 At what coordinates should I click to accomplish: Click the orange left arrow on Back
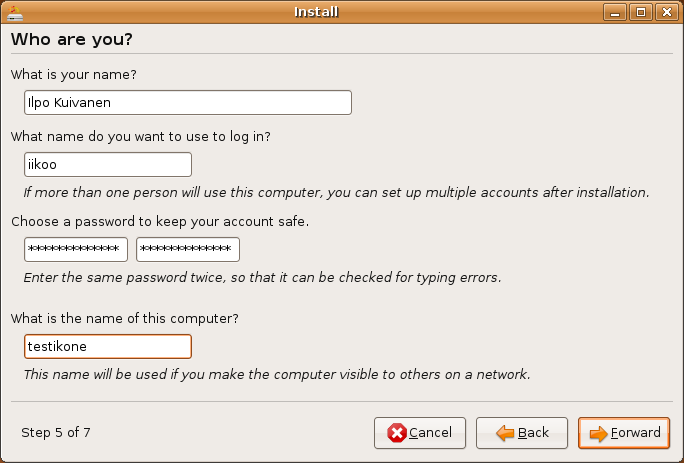505,433
